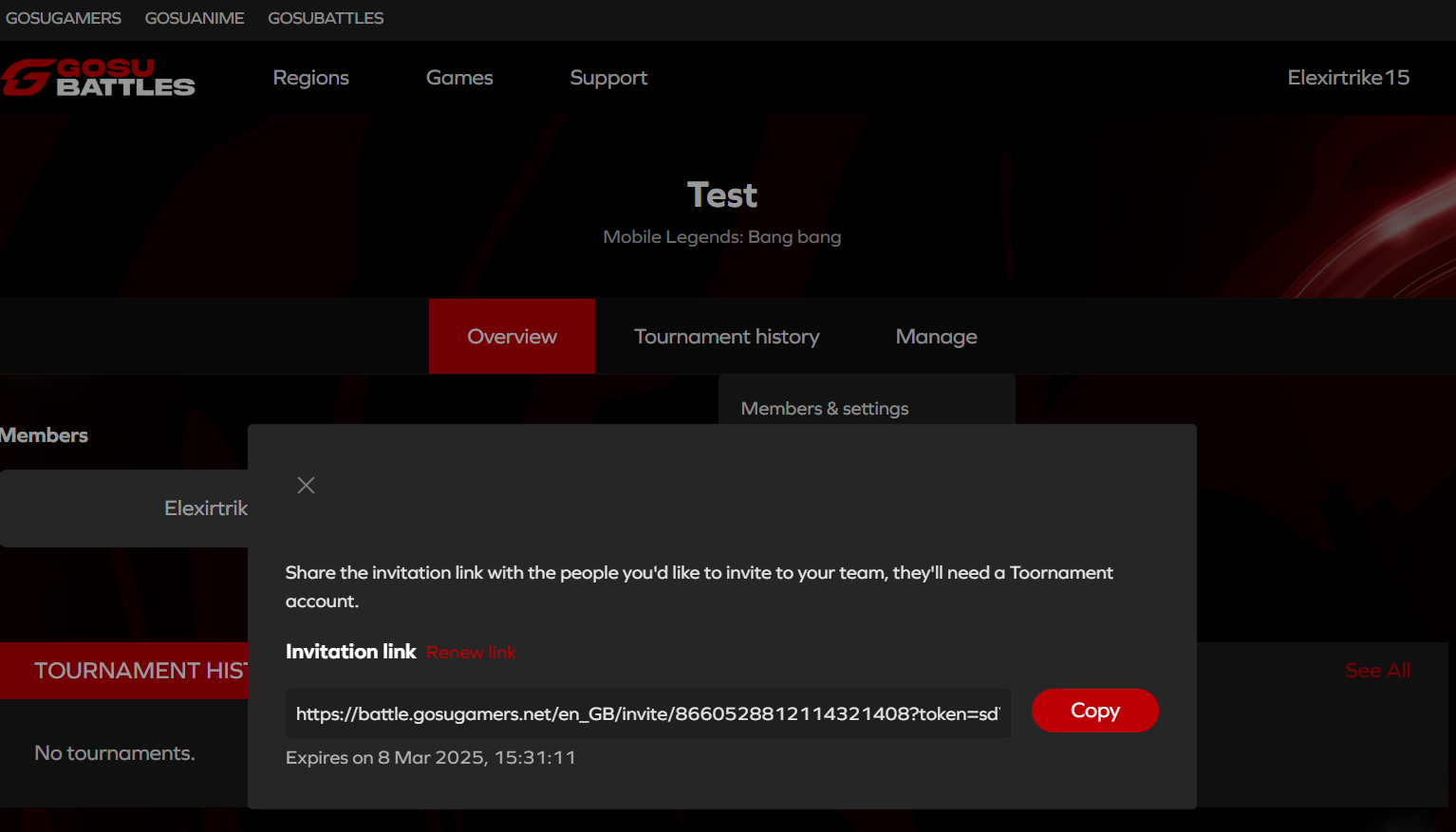Screen dimensions: 1456x832
Task: Click the Invitation link label
Action: 351,652
